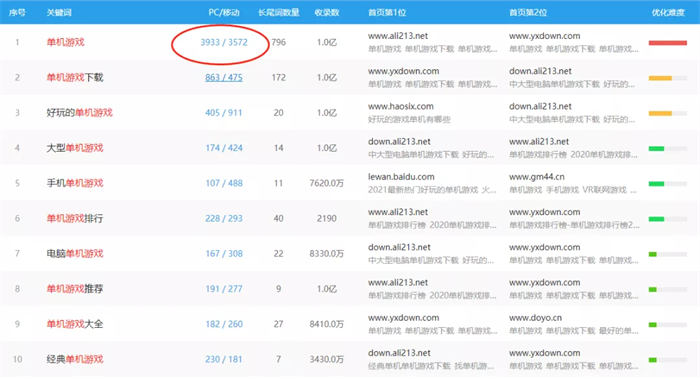This screenshot has width=700, height=379.
Task: Click indexed count 8330.0万
Action: coord(327,254)
